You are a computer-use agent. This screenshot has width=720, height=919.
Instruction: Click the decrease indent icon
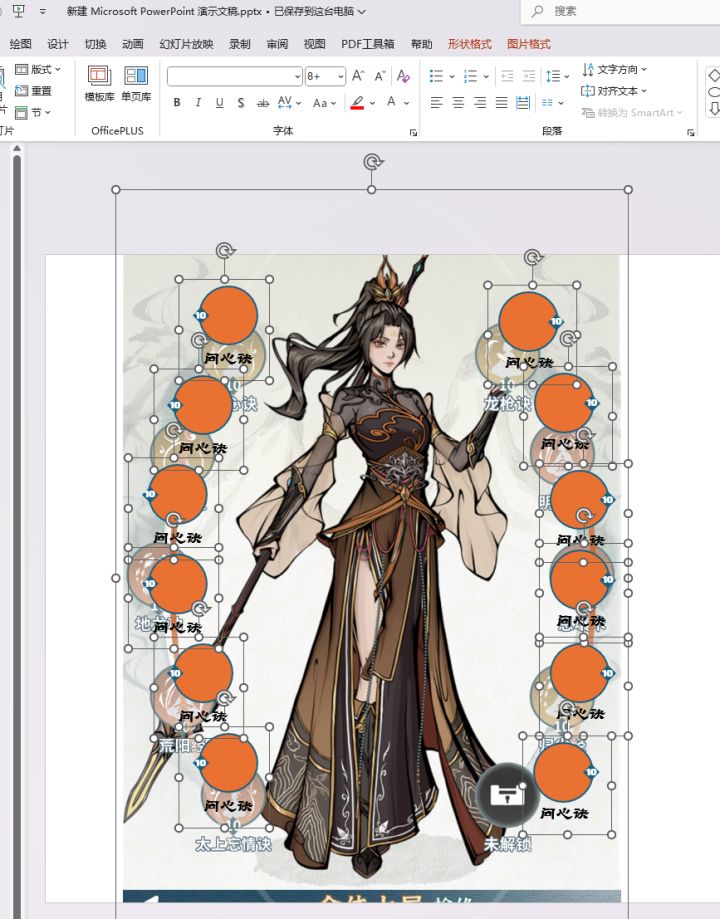click(x=506, y=76)
